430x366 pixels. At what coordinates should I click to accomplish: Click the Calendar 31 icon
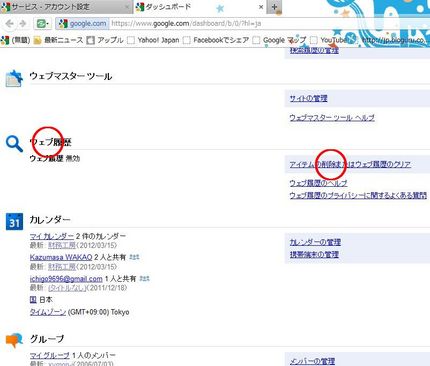tap(14, 222)
